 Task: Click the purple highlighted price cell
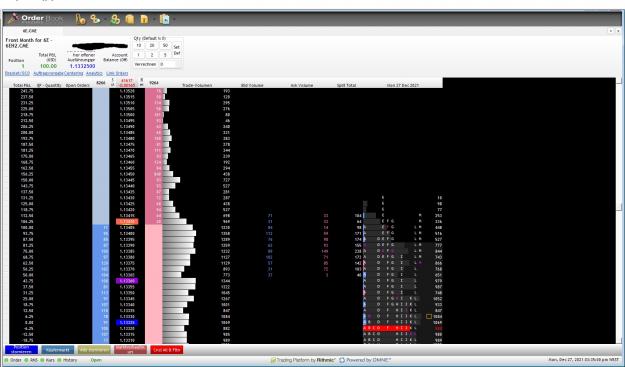point(127,281)
